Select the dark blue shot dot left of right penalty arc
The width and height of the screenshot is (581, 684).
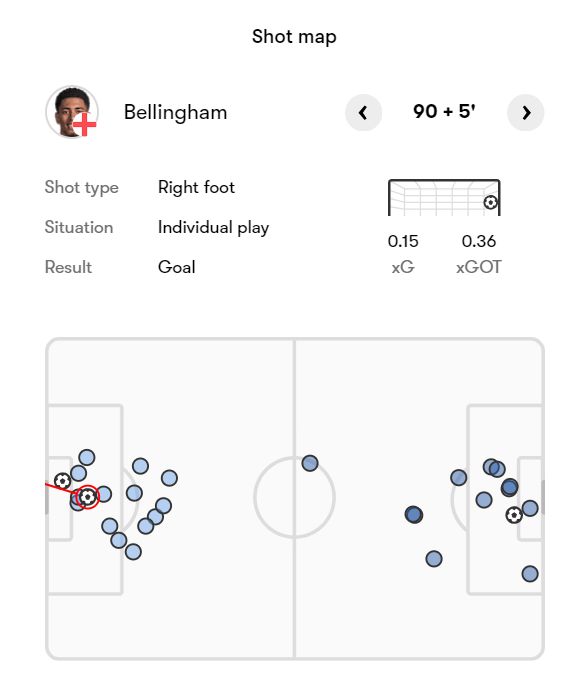(x=414, y=515)
